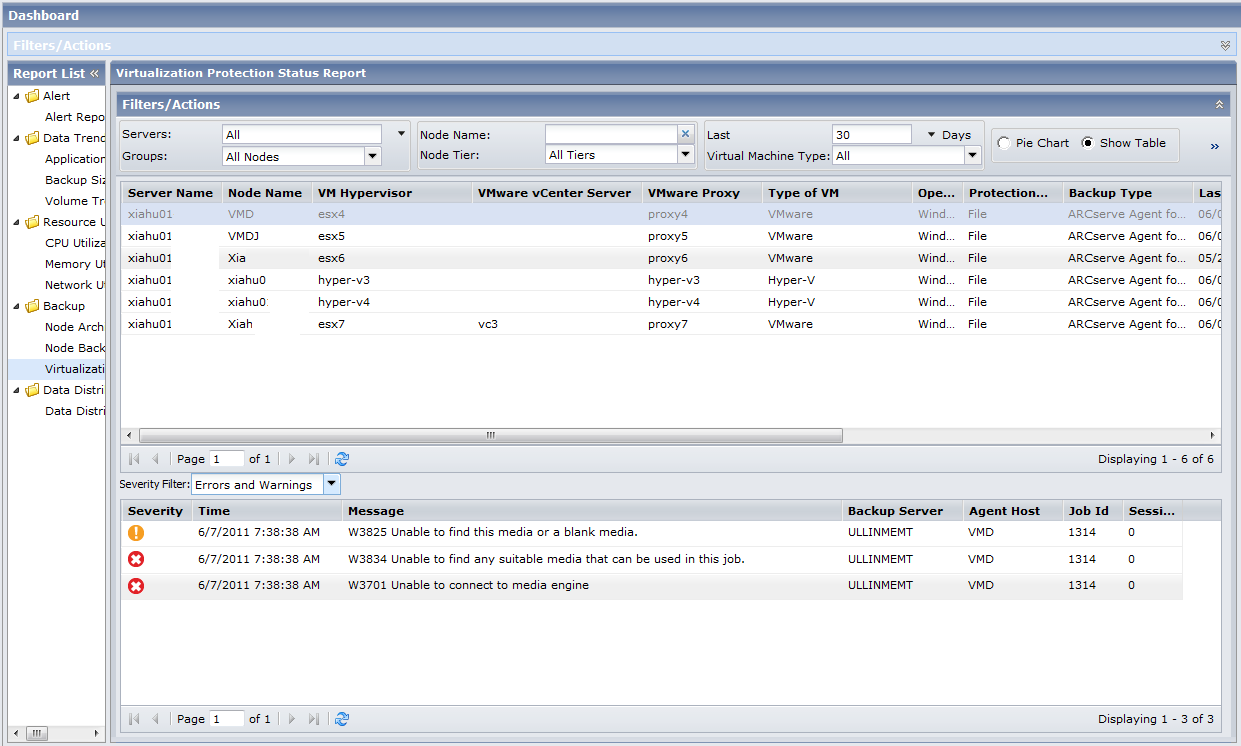Click the warning icon for W3825

[x=136, y=533]
